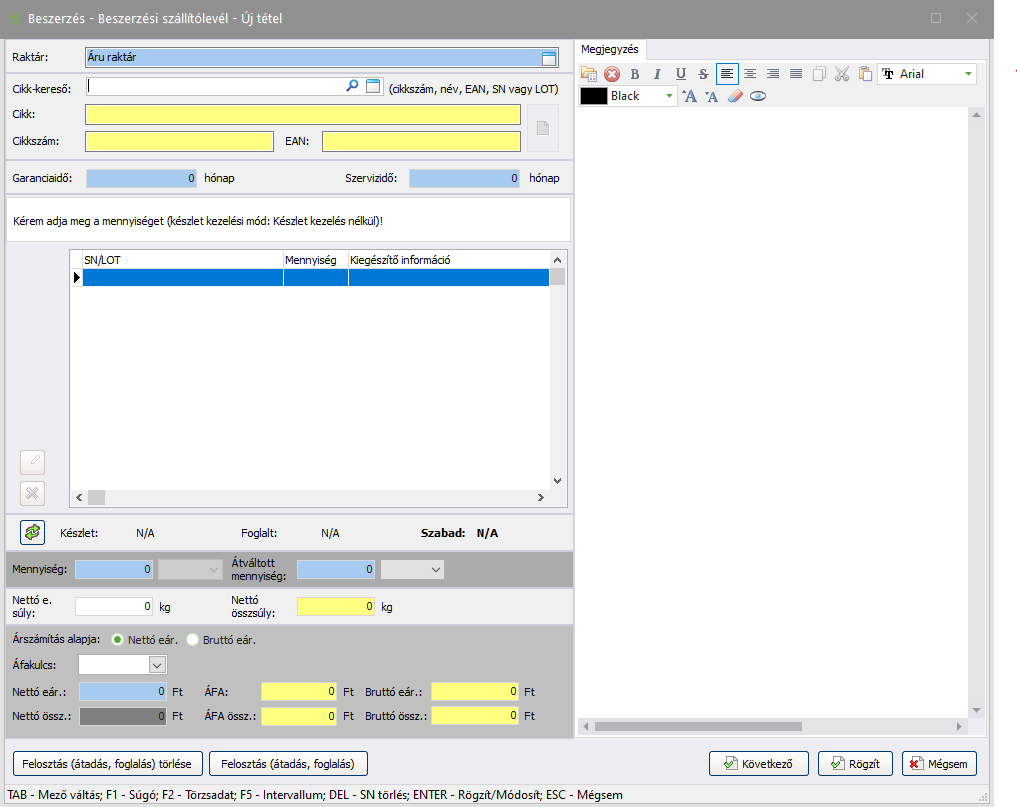The image size is (1017, 807).
Task: Click the eraser clear formatting icon
Action: click(735, 97)
